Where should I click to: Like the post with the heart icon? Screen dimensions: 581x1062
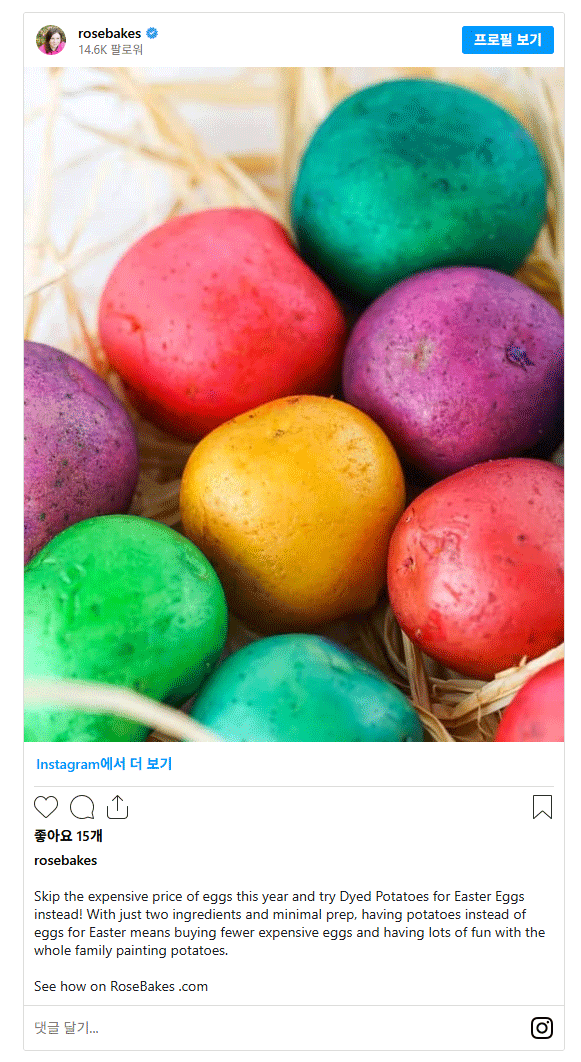point(46,807)
